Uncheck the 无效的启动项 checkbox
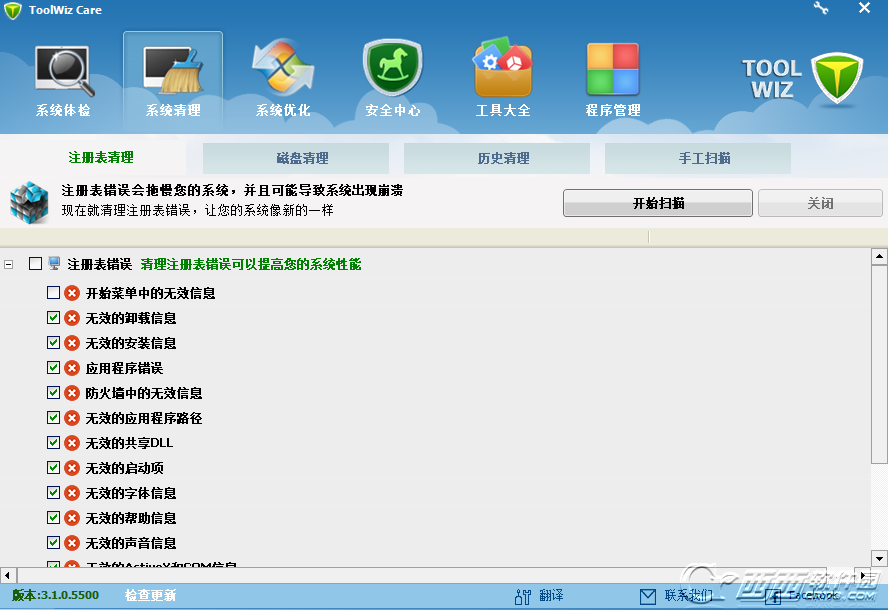This screenshot has width=888, height=610. point(53,467)
